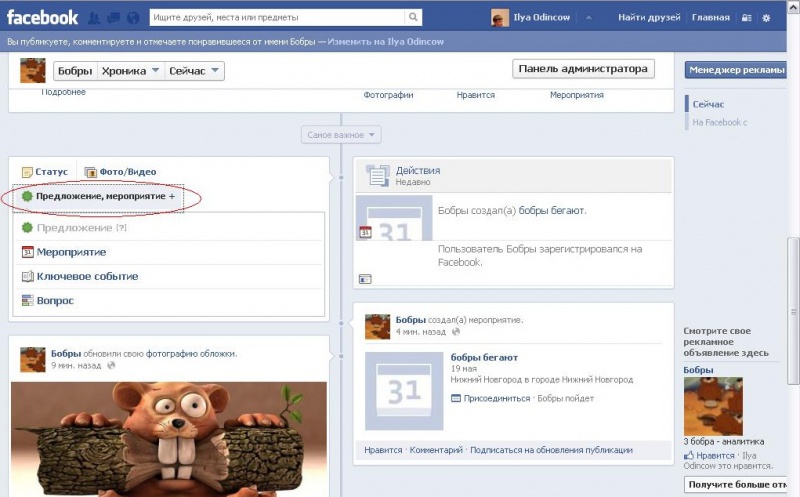Click the vertical page scrollbar
Screen dimensions: 800x497
coord(793,311)
